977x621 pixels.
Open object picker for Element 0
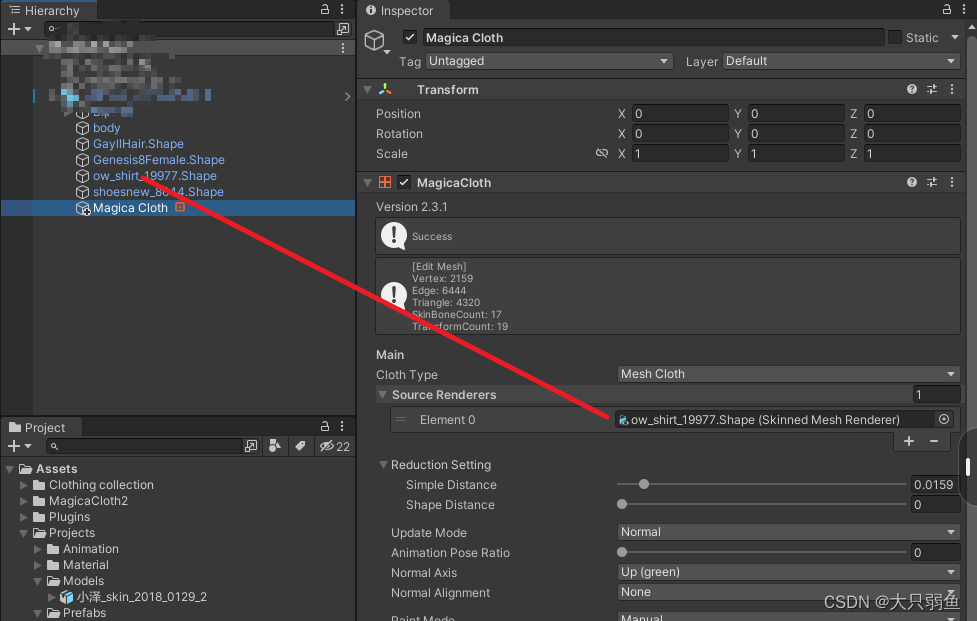944,420
